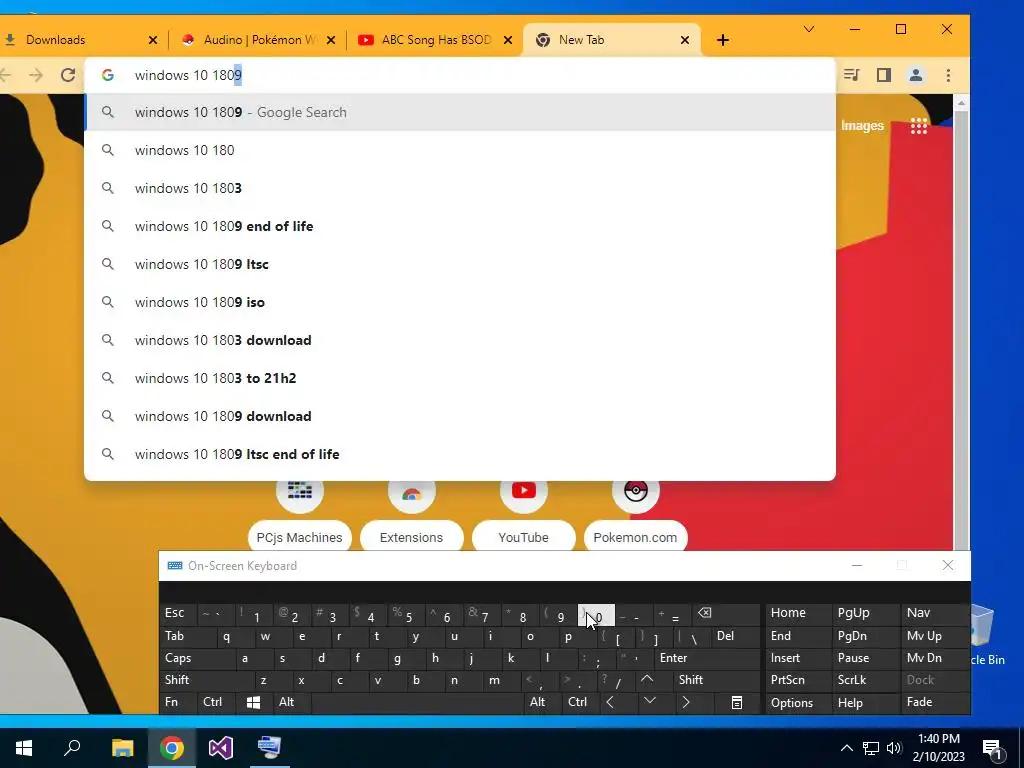
Task: Toggle left Alt key on On-Screen Keyboard
Action: coord(287,702)
